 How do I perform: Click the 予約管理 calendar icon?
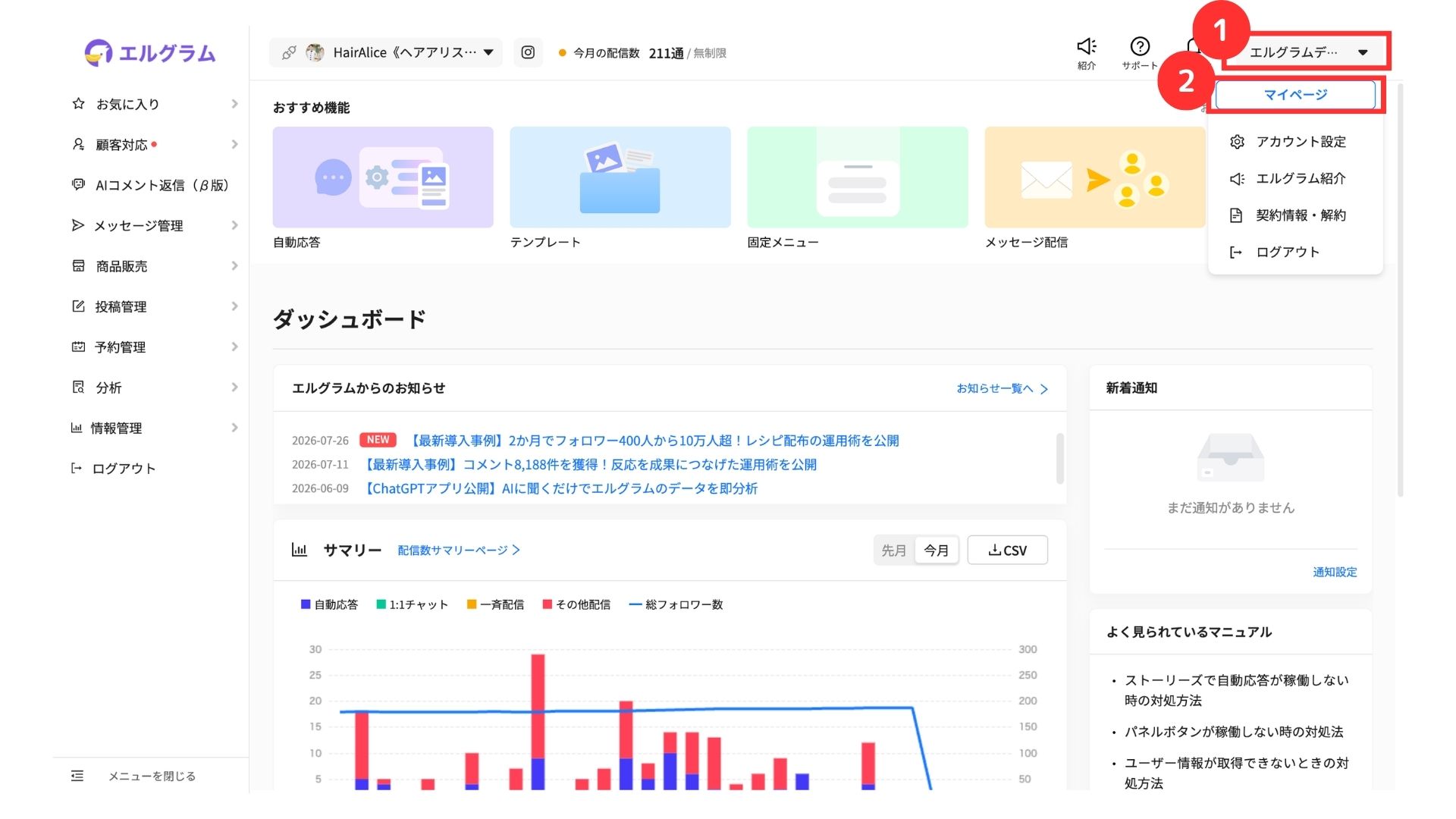(x=78, y=347)
